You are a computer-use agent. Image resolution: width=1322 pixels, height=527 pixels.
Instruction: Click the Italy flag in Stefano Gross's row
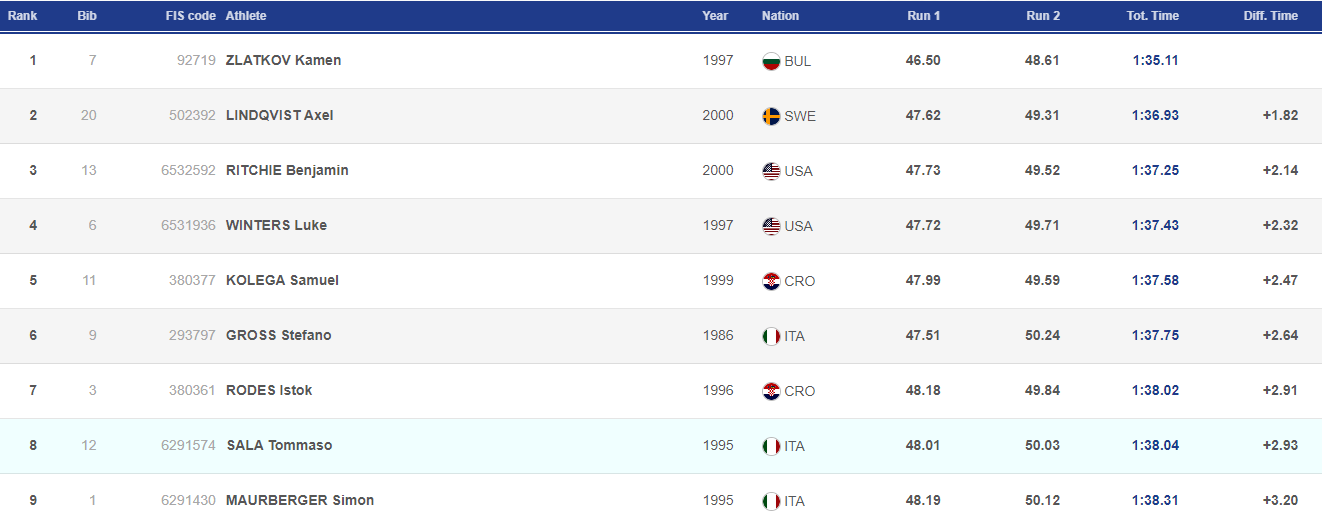pos(771,336)
